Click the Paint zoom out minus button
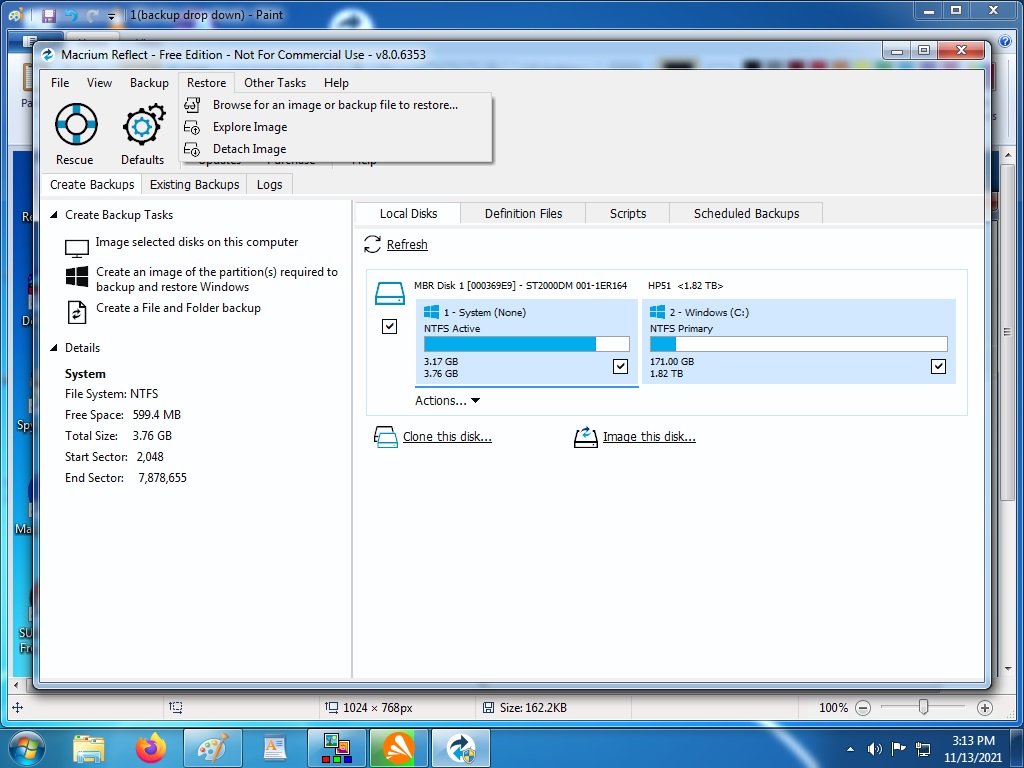The image size is (1024, 768). point(863,708)
